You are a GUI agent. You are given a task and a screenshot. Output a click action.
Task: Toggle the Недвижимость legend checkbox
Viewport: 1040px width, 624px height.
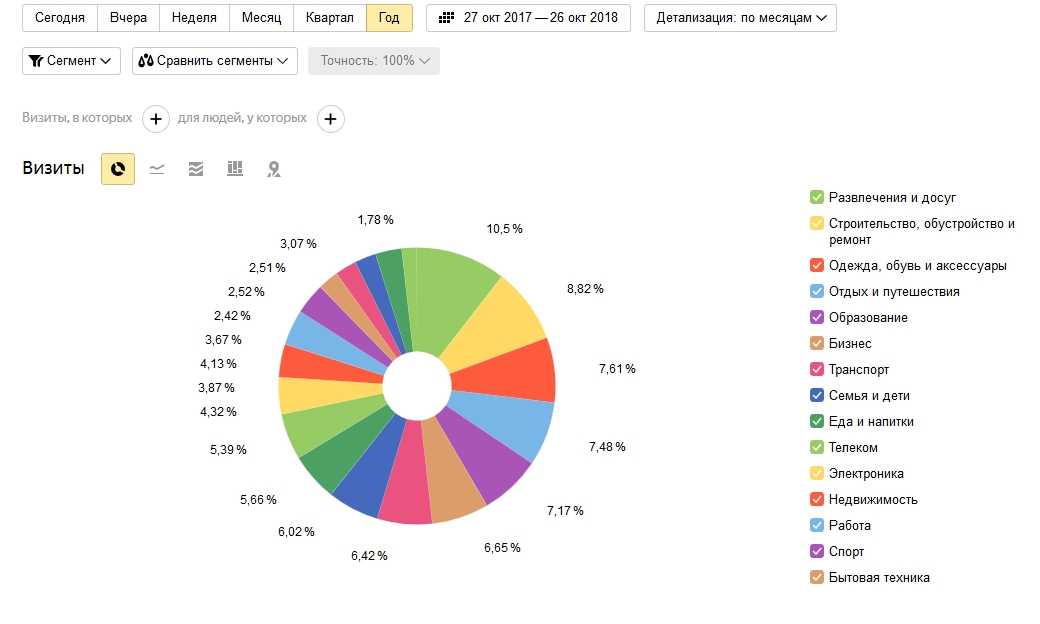click(x=816, y=499)
